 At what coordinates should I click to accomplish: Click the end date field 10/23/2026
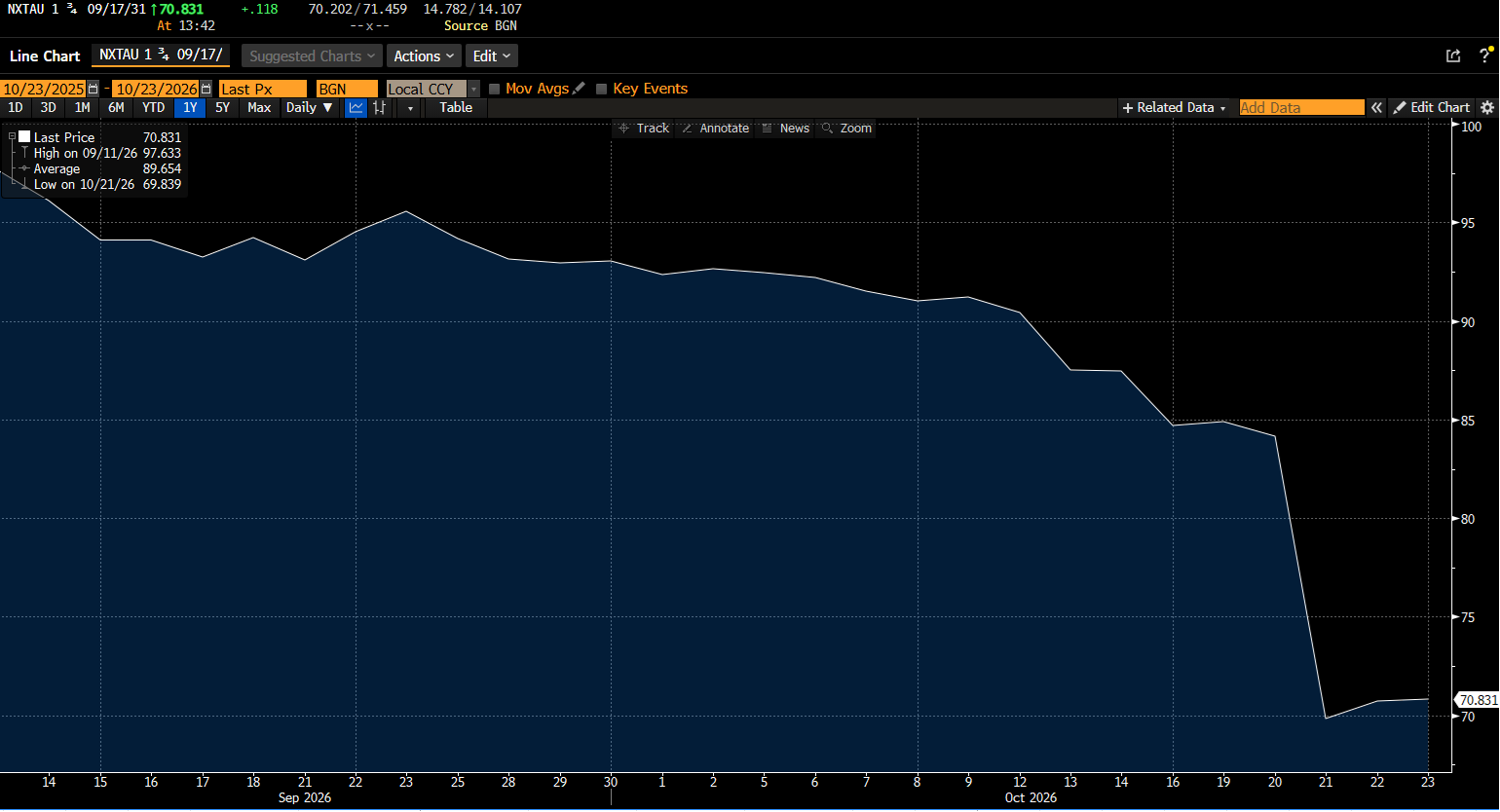click(156, 89)
